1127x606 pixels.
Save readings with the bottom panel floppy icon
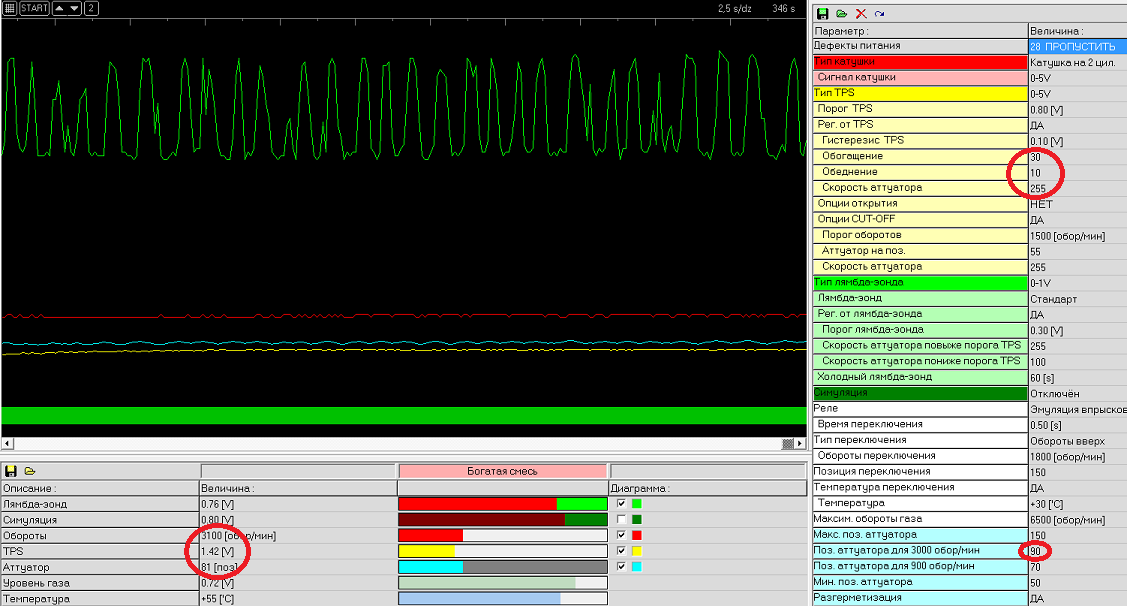click(x=10, y=471)
